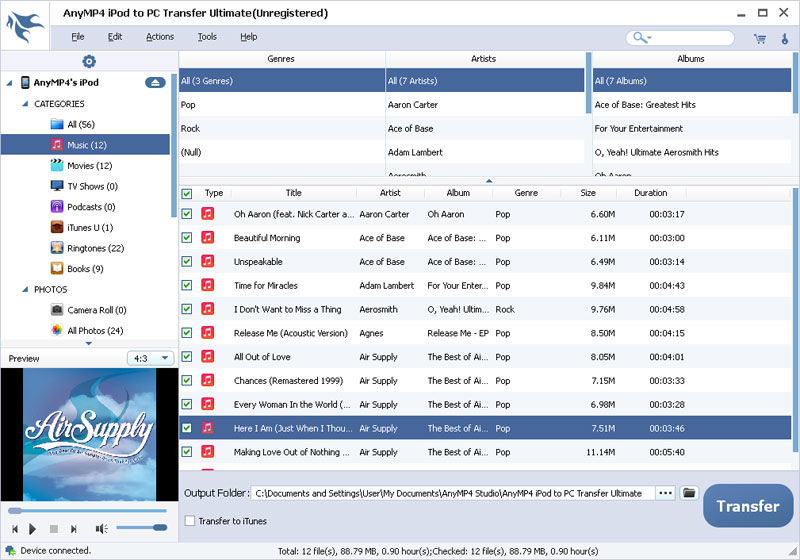Click the search magnifier icon
Screen dimensions: 800x560
[x=638, y=37]
